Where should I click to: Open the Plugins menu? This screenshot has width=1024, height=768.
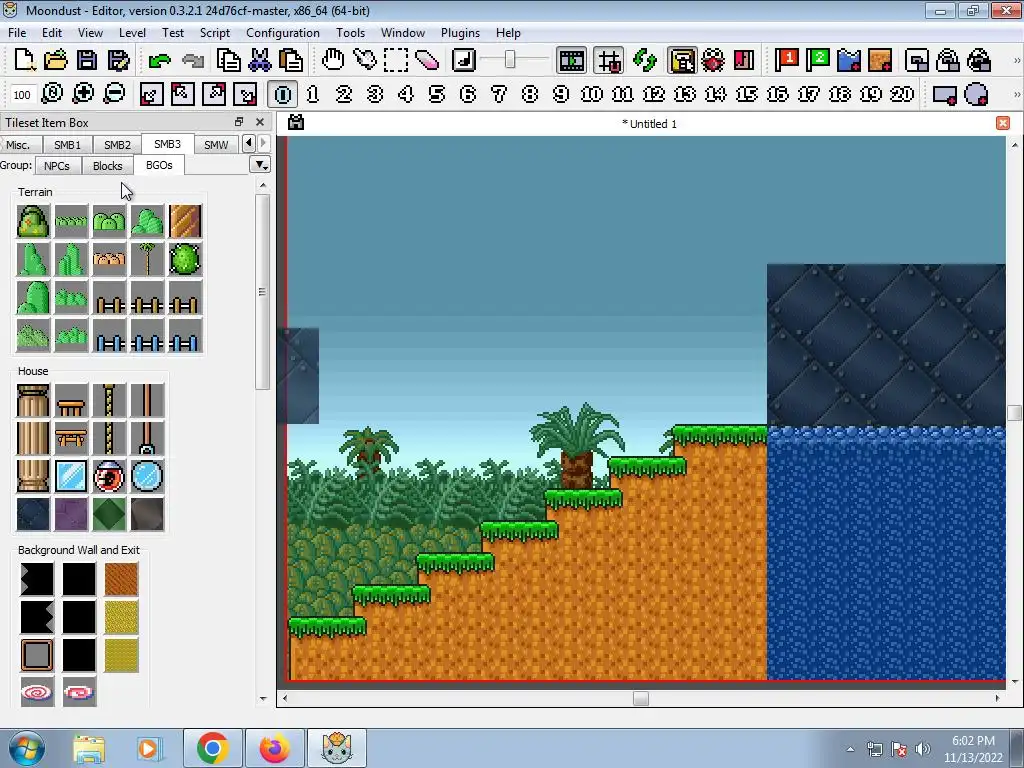pyautogui.click(x=460, y=33)
